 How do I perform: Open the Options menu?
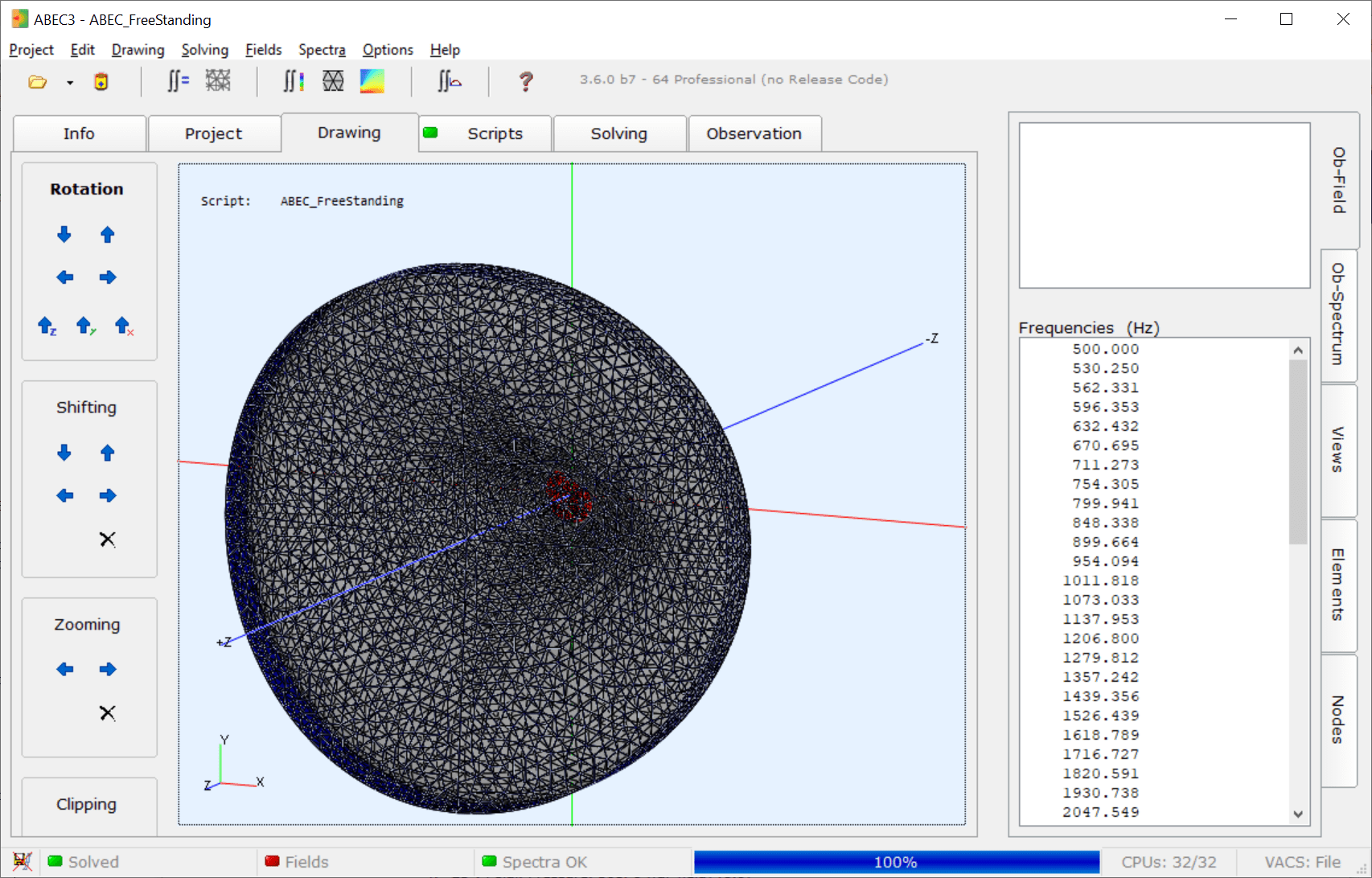pos(388,50)
